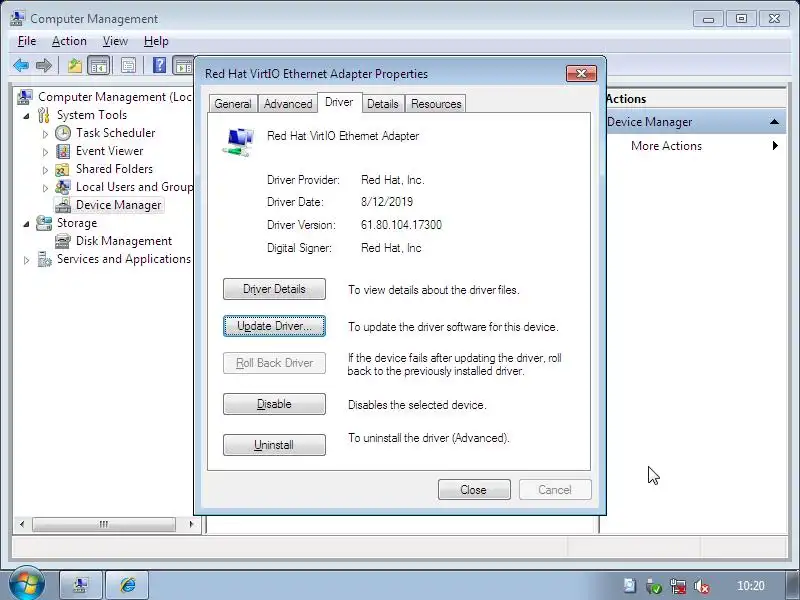Click Computer Management taskbar button
Image resolution: width=800 pixels, height=600 pixels.
click(81, 585)
